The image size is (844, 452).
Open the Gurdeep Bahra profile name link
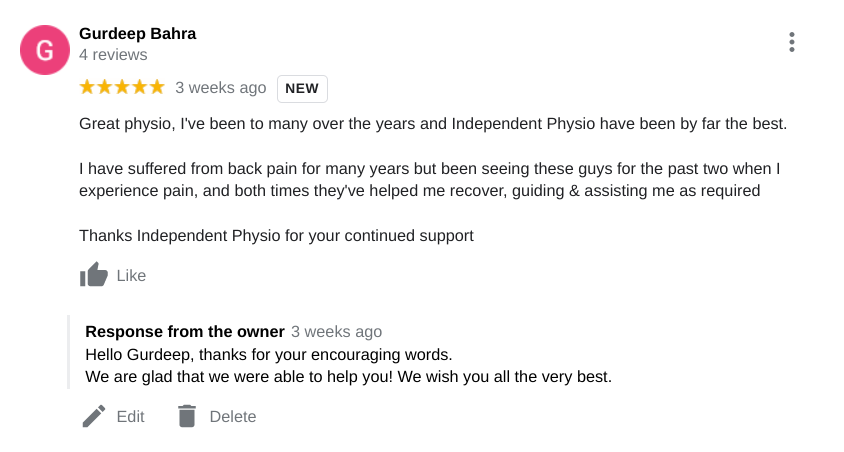(137, 33)
